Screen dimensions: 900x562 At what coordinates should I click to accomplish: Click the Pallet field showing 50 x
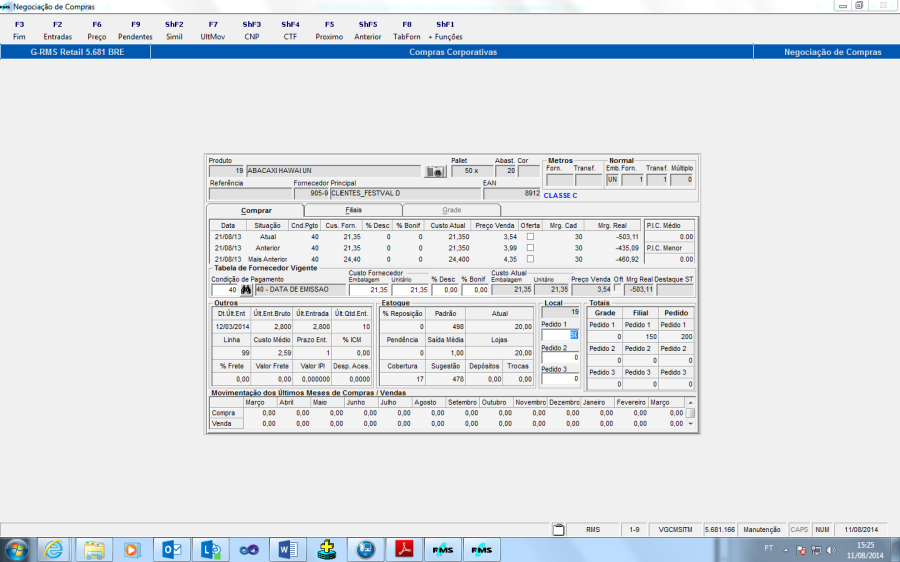472,171
